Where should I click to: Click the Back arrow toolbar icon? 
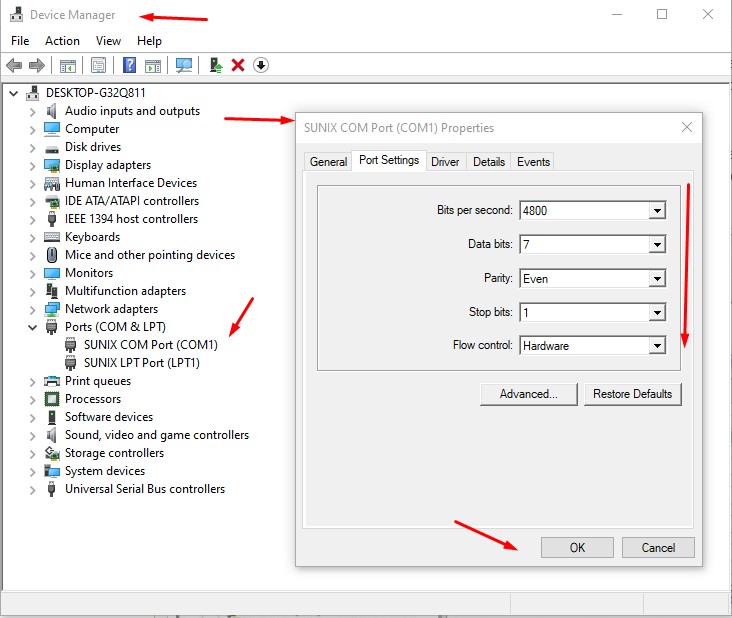pos(14,65)
